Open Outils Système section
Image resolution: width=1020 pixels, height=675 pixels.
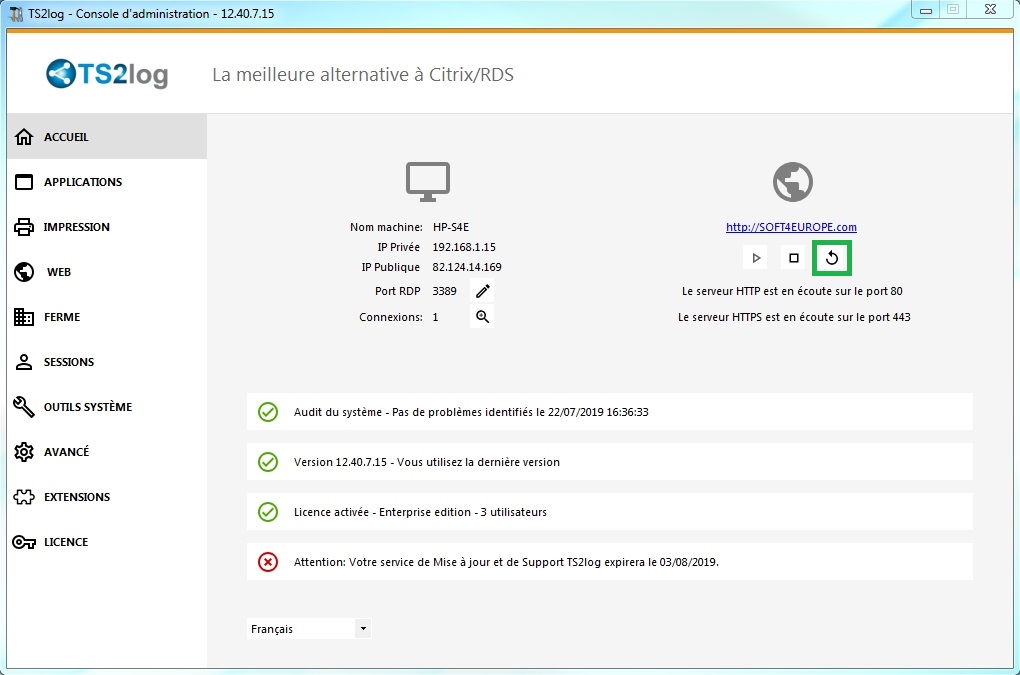point(107,406)
